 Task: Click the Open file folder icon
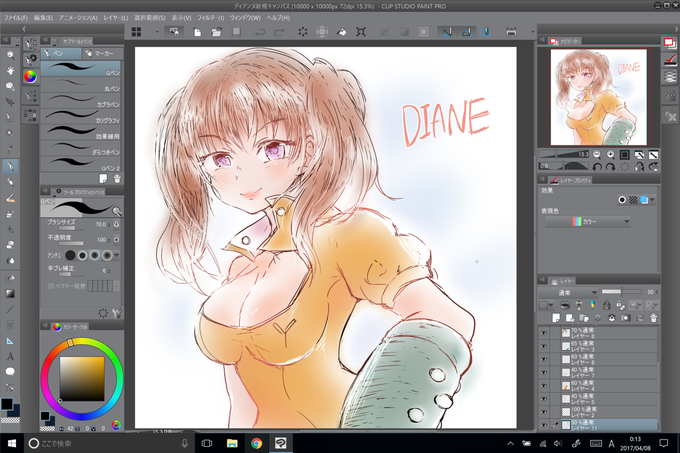point(216,32)
